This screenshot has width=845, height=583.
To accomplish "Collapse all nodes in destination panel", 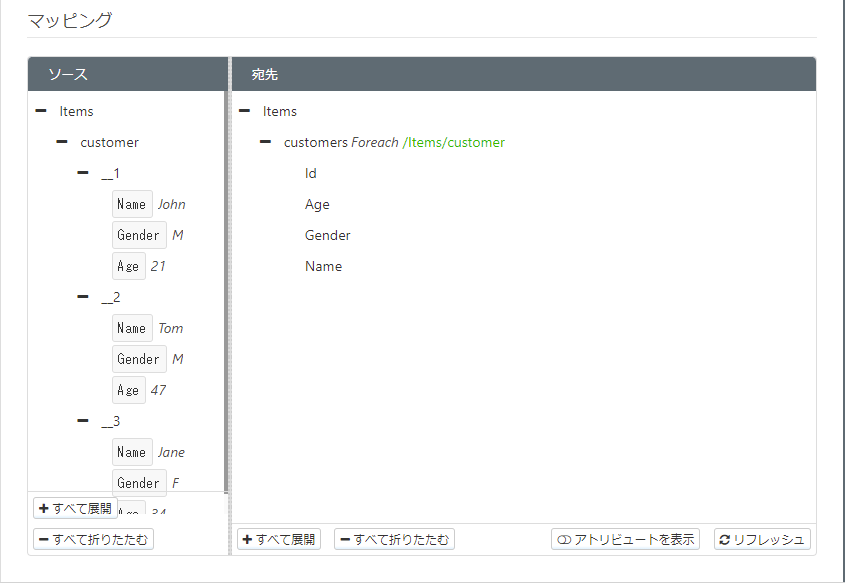I will point(394,539).
